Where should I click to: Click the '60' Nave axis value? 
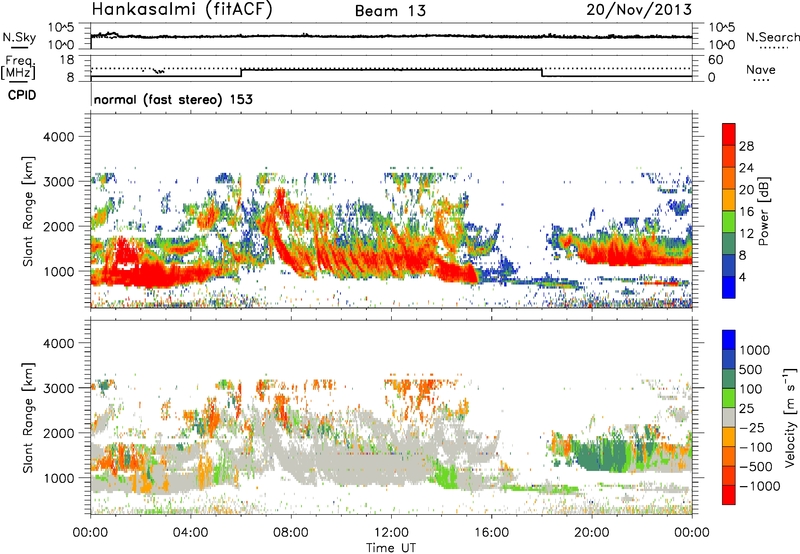[x=715, y=60]
